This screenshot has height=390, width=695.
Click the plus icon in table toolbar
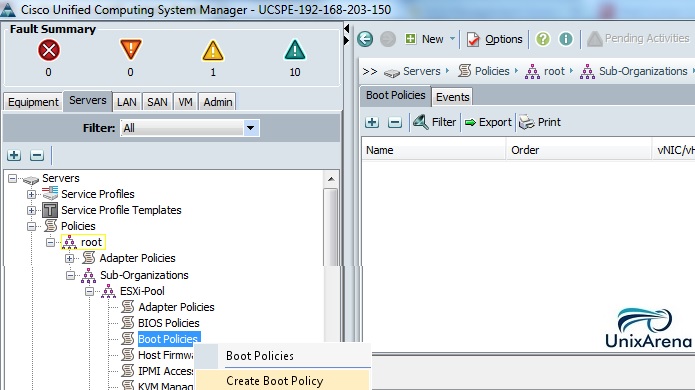pos(372,122)
